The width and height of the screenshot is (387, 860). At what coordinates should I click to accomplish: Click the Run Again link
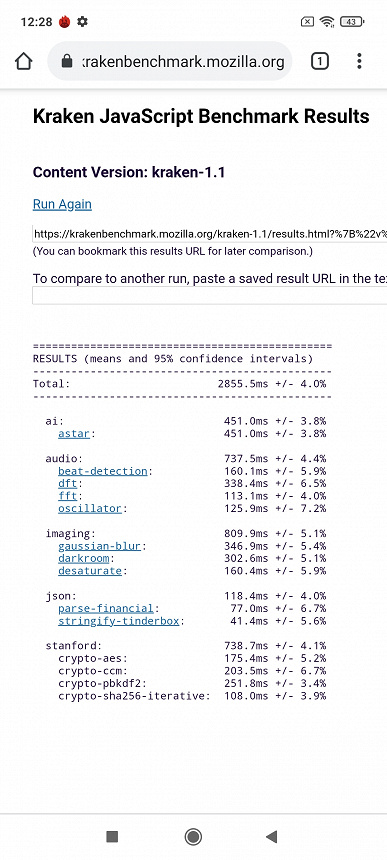(62, 204)
